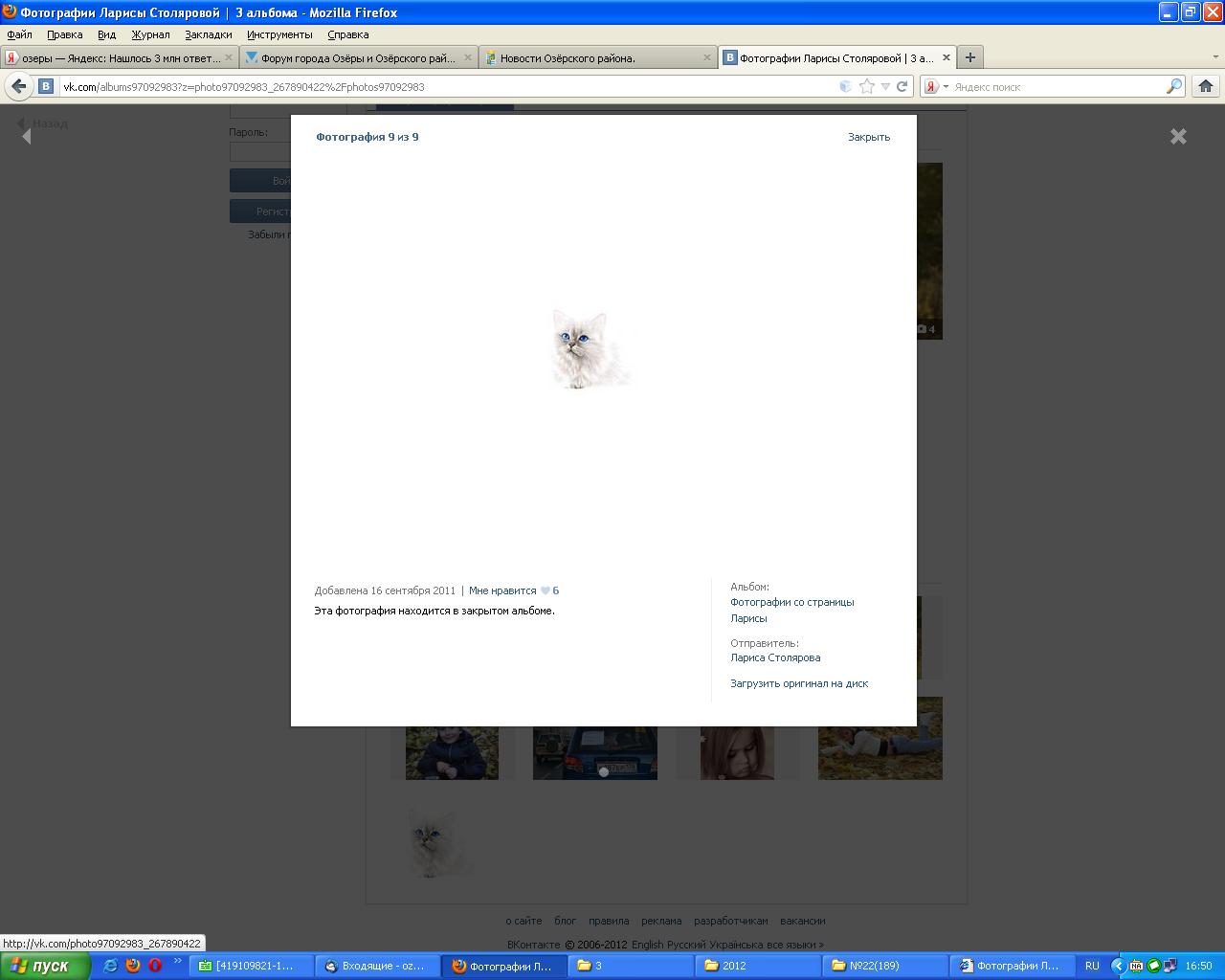Launch Opera from the quick launch bar

point(155,966)
